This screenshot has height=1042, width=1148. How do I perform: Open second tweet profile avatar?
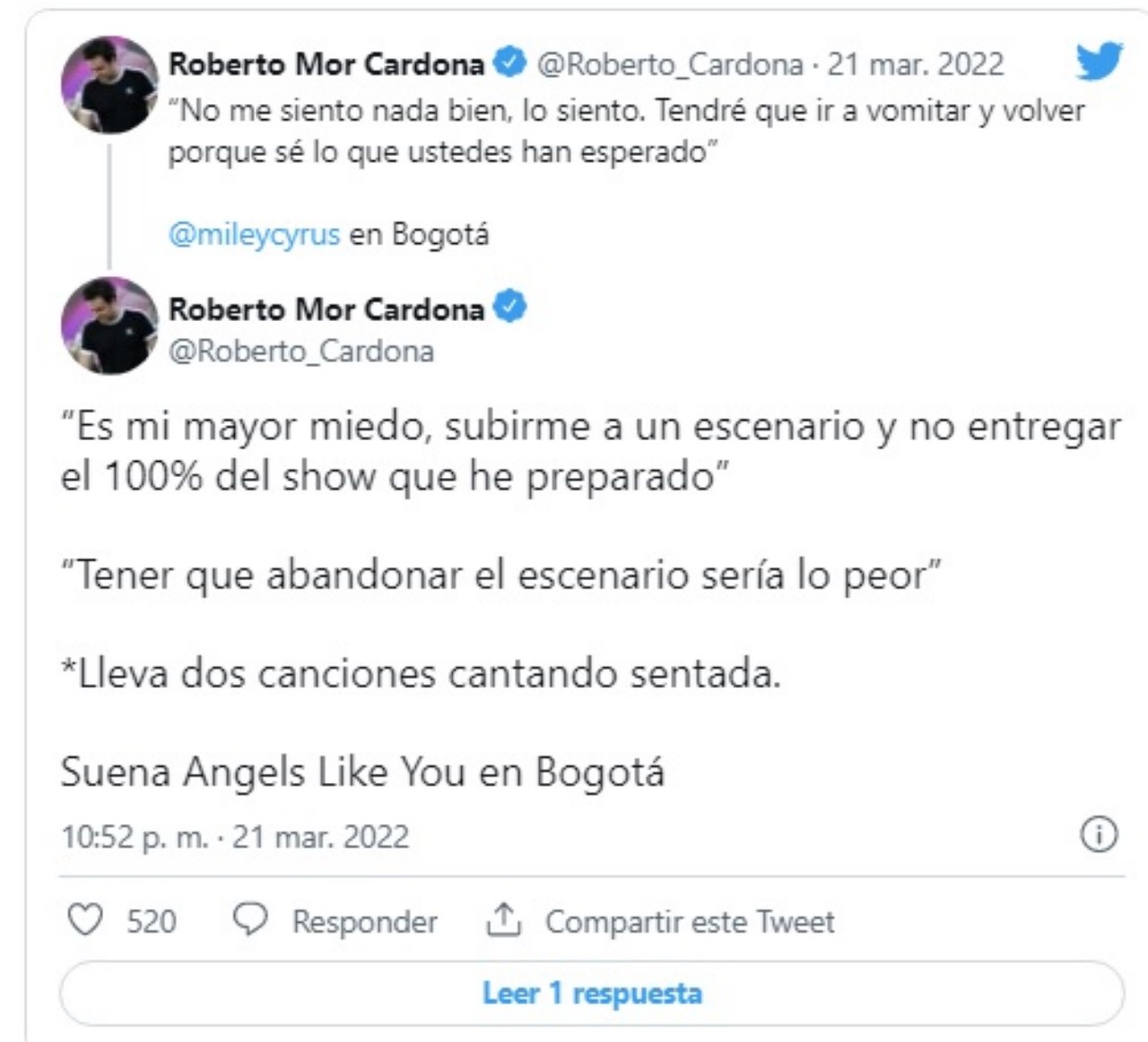109,325
